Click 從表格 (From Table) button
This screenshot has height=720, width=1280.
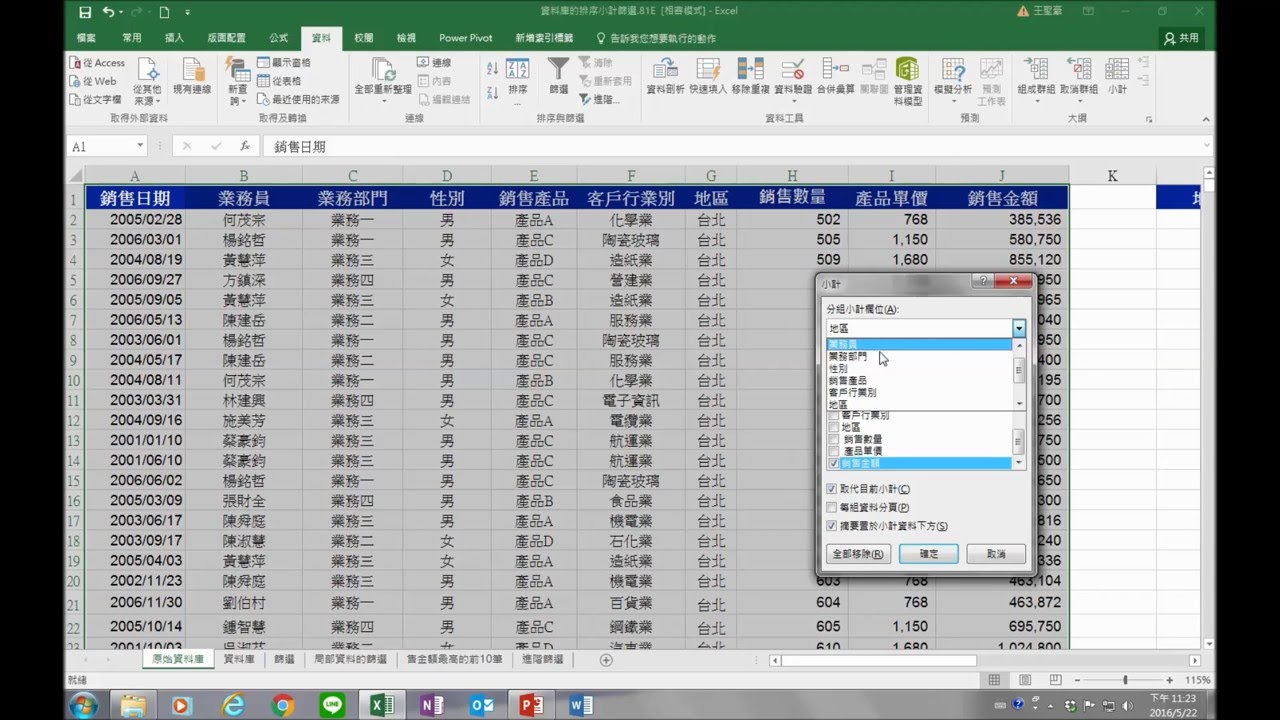278,81
